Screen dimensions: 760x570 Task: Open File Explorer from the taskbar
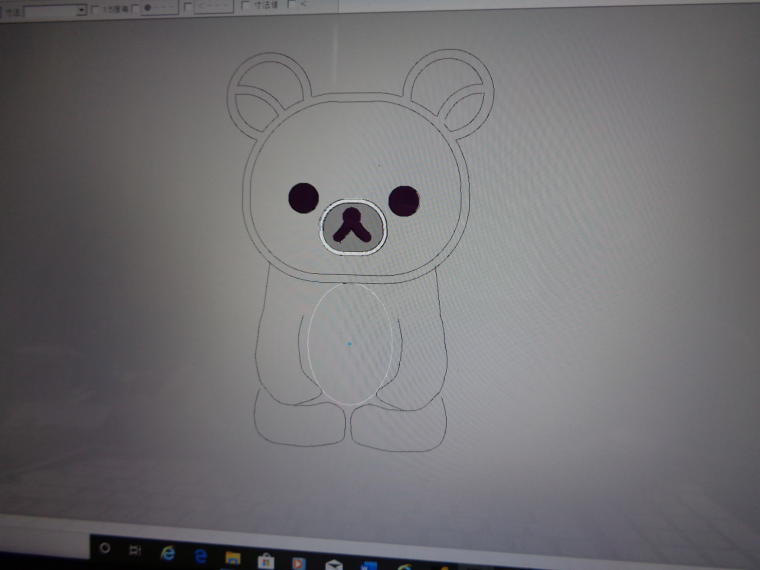point(233,558)
